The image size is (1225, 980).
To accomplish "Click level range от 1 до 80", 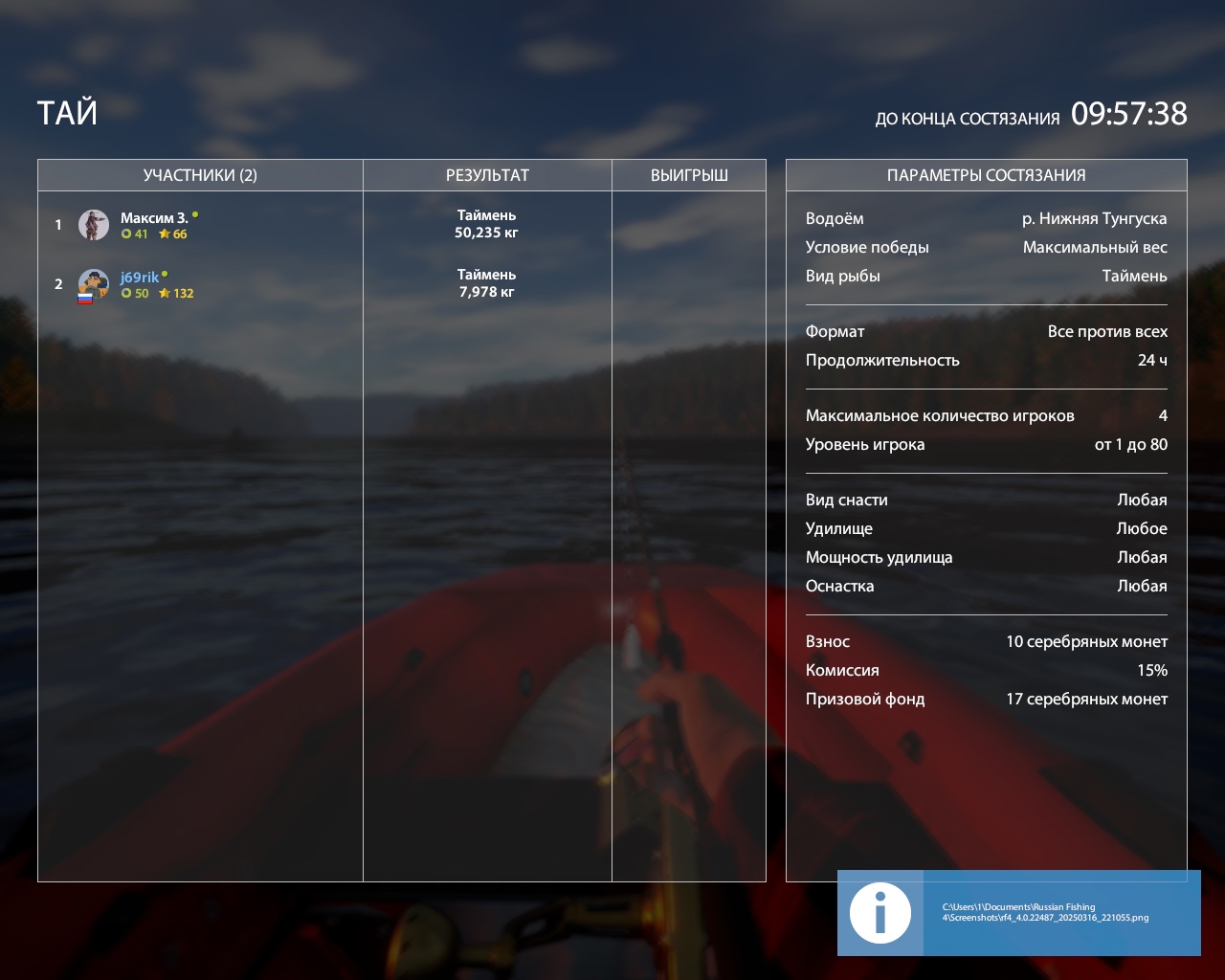I will [1131, 444].
